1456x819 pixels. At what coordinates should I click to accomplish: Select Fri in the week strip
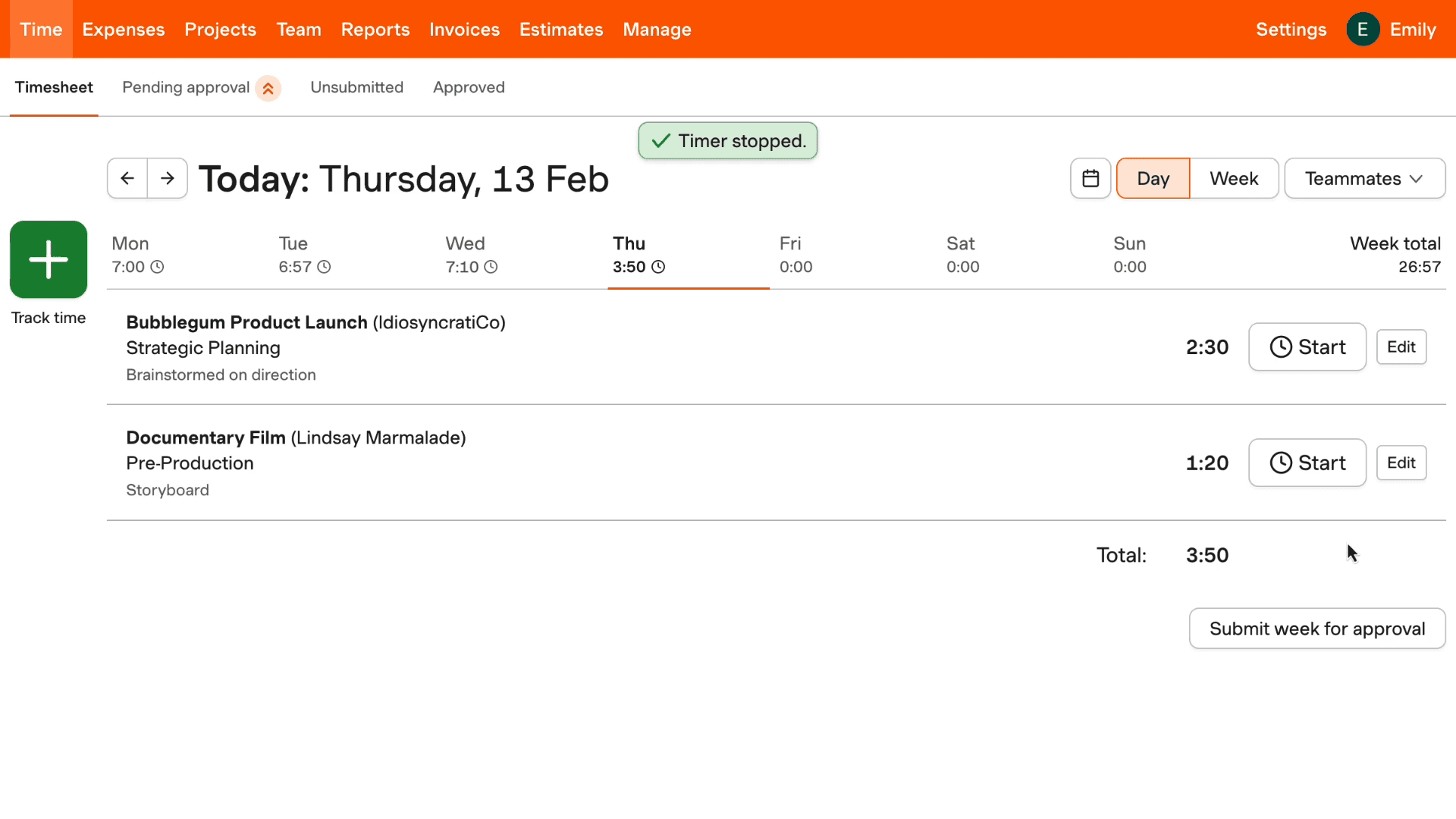coord(855,255)
